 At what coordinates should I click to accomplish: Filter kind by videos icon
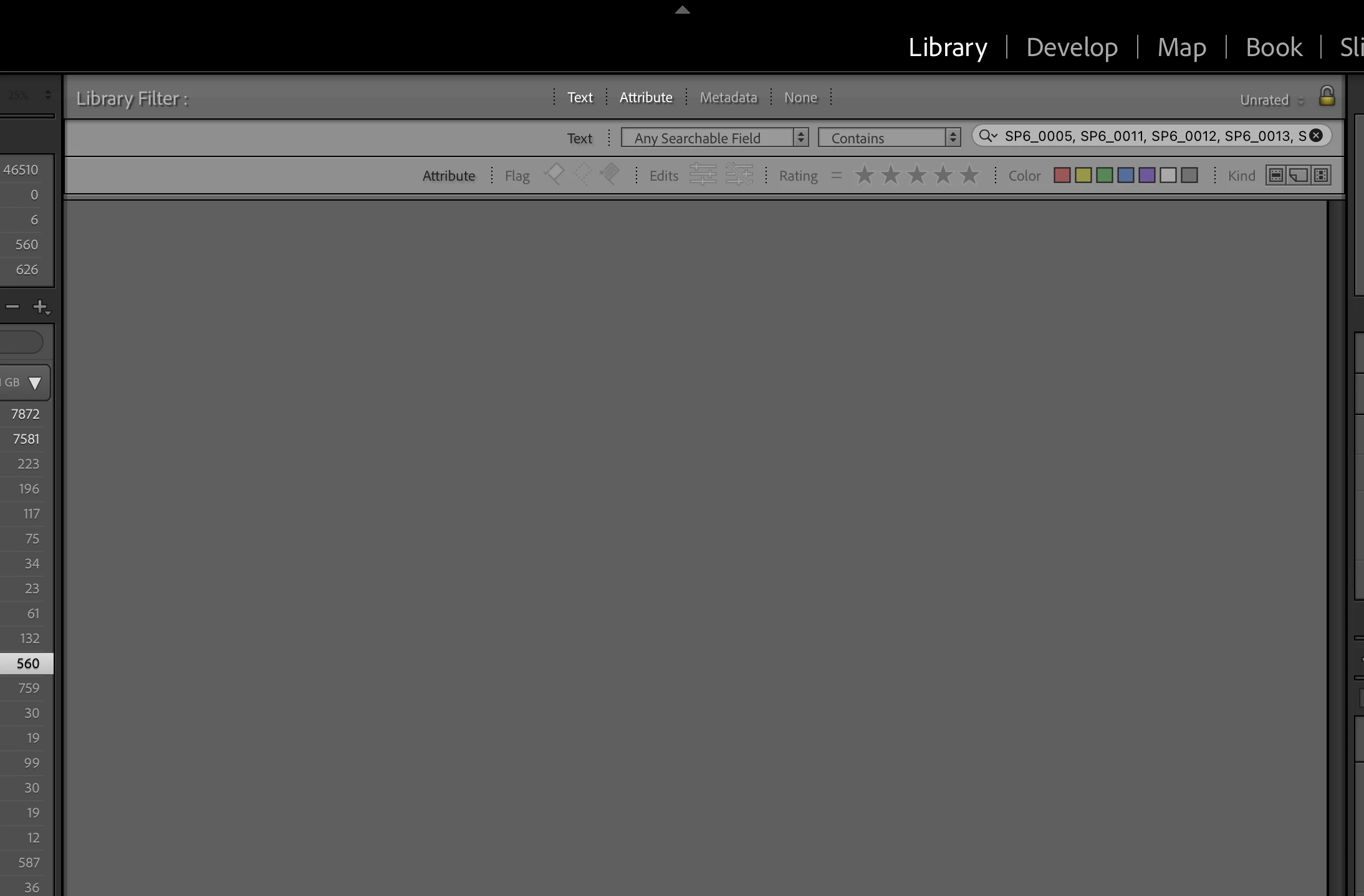[1321, 176]
